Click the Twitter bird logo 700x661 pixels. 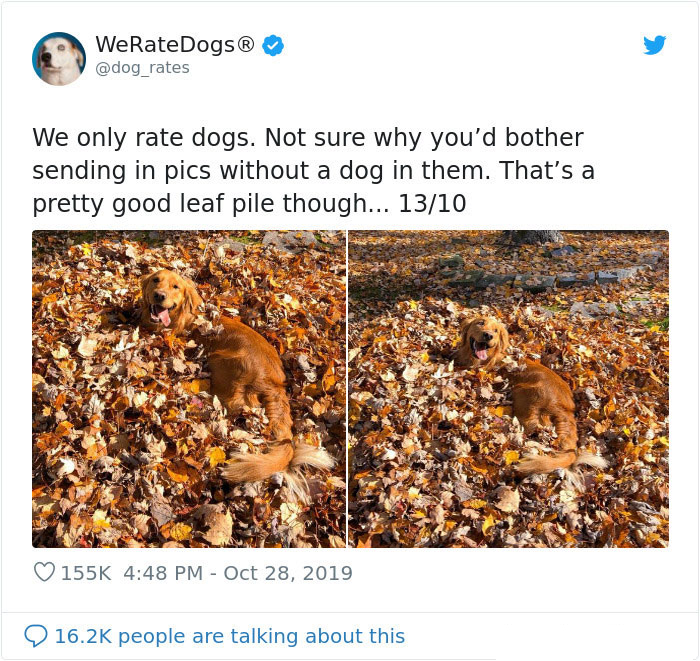[654, 45]
